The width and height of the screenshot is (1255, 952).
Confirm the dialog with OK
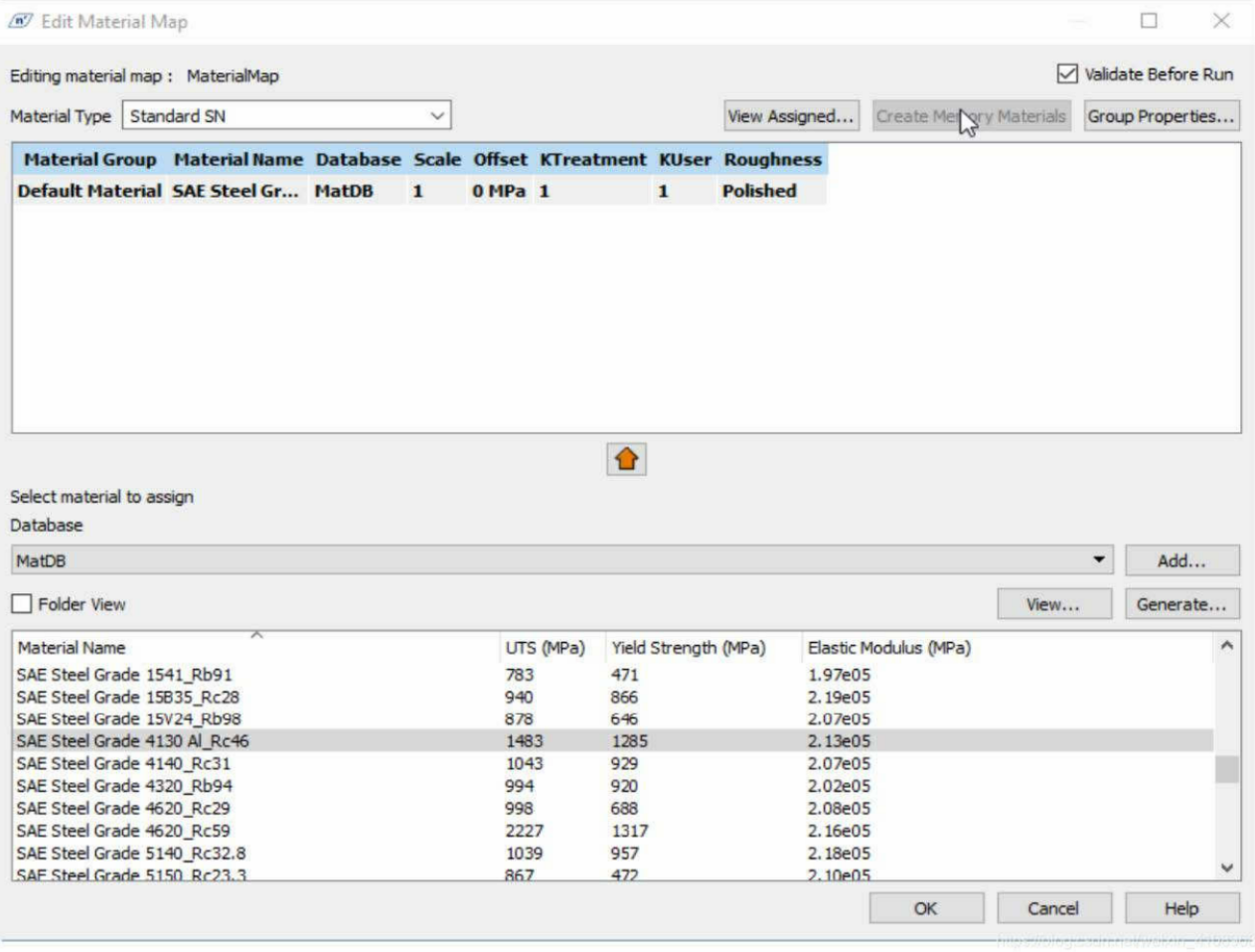[925, 908]
